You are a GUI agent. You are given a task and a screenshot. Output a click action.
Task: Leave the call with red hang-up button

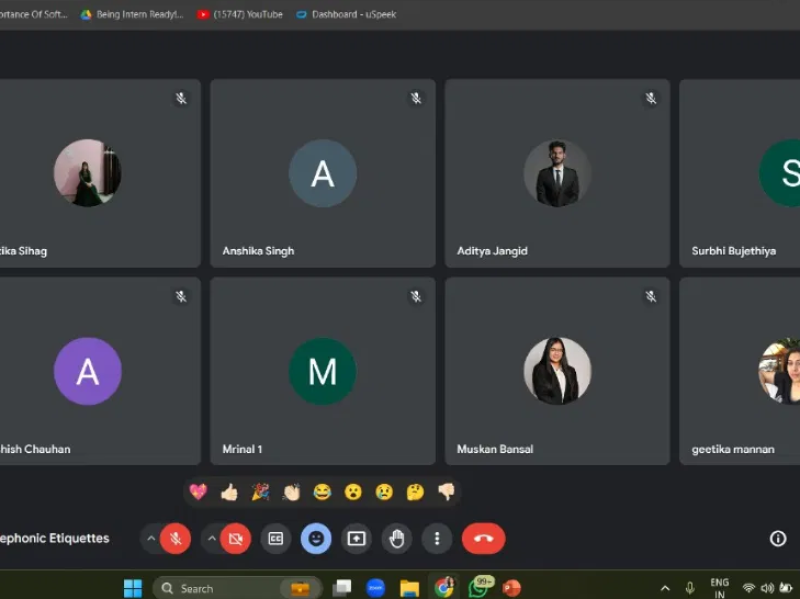484,538
